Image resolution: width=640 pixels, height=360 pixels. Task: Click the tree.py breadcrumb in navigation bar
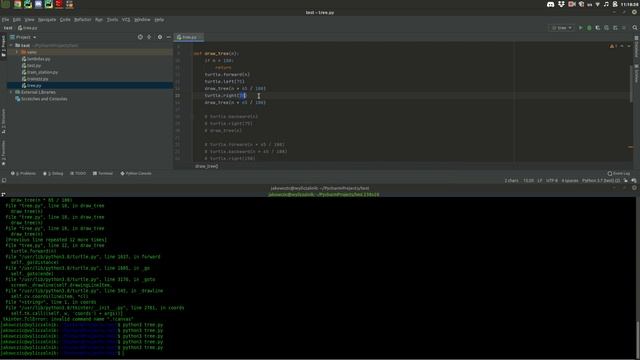click(28, 28)
